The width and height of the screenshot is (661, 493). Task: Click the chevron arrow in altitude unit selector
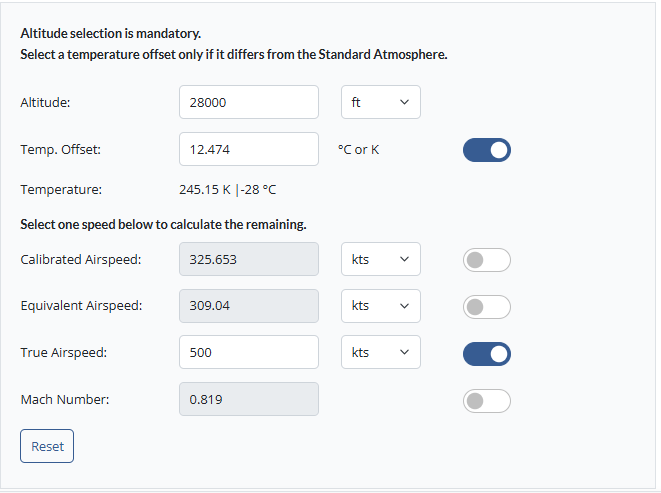coord(404,102)
